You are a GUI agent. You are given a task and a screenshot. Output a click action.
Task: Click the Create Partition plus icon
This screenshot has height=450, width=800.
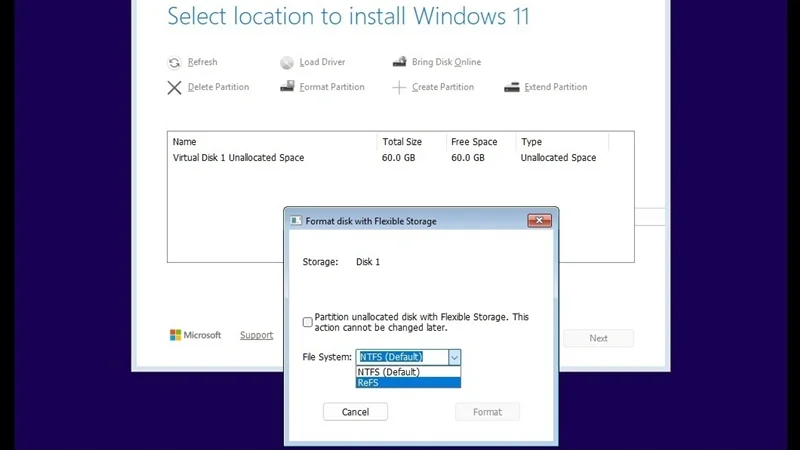[399, 87]
